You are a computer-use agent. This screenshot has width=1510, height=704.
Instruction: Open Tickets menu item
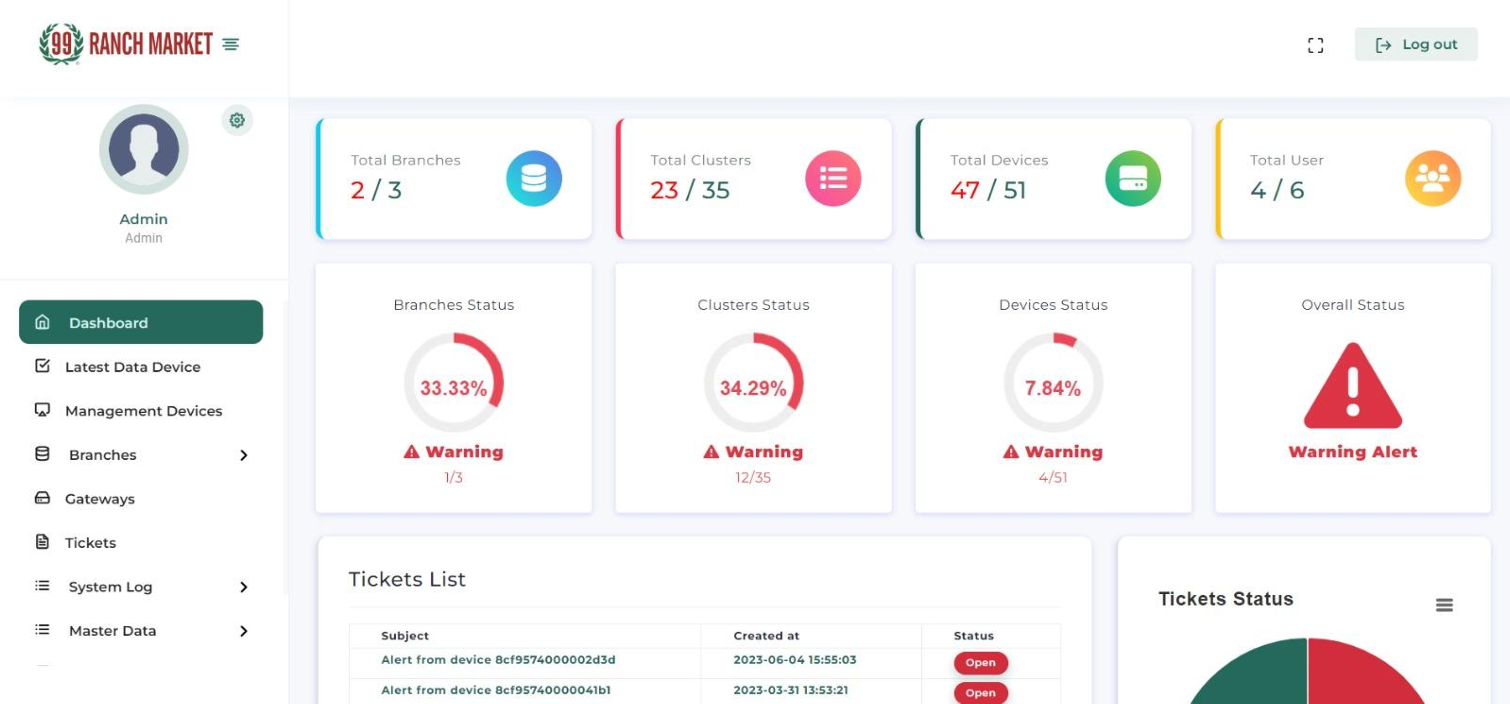pos(91,543)
